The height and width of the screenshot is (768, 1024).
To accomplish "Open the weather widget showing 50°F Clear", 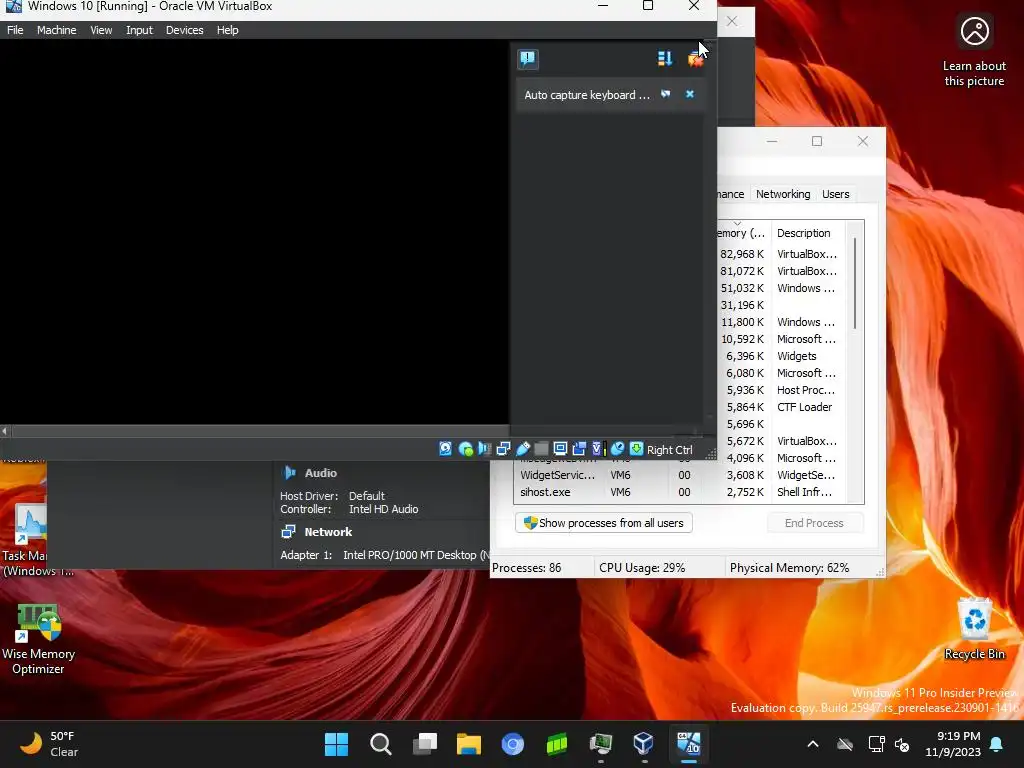I will click(49, 744).
